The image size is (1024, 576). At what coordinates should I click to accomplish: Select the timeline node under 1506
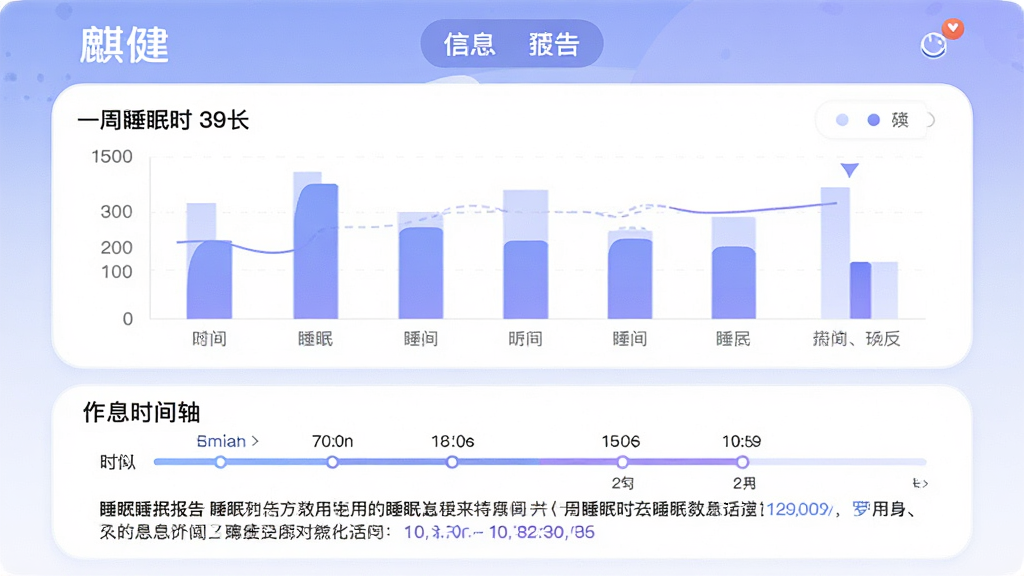tap(622, 462)
